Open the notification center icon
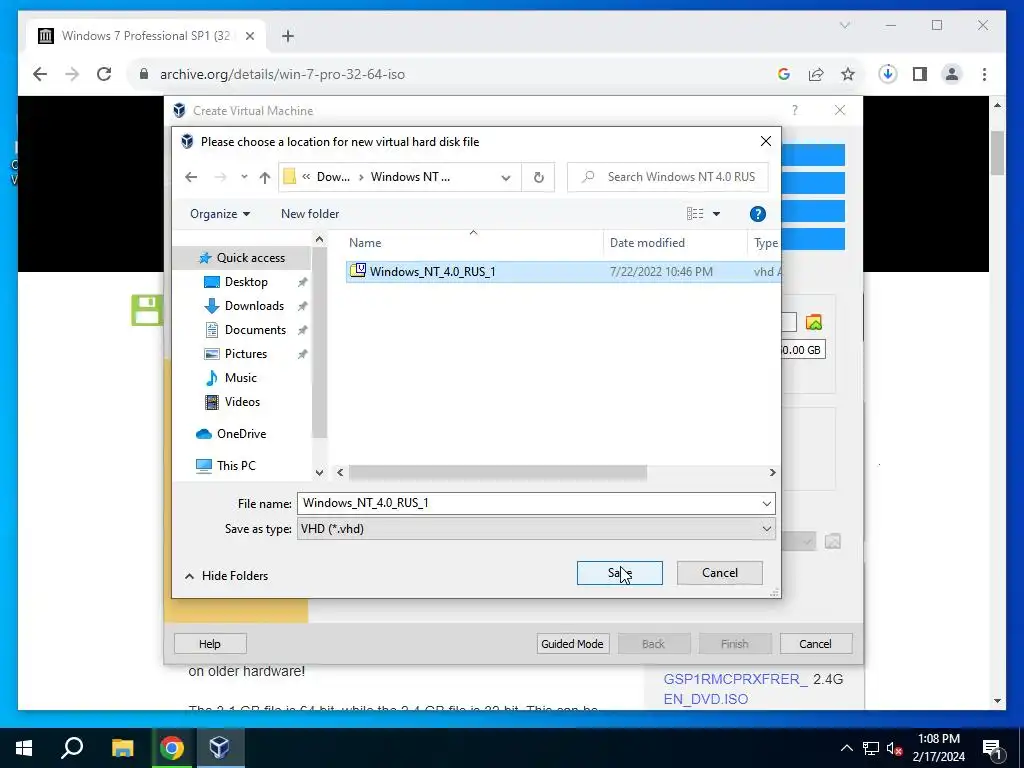The height and width of the screenshot is (768, 1024). click(992, 748)
